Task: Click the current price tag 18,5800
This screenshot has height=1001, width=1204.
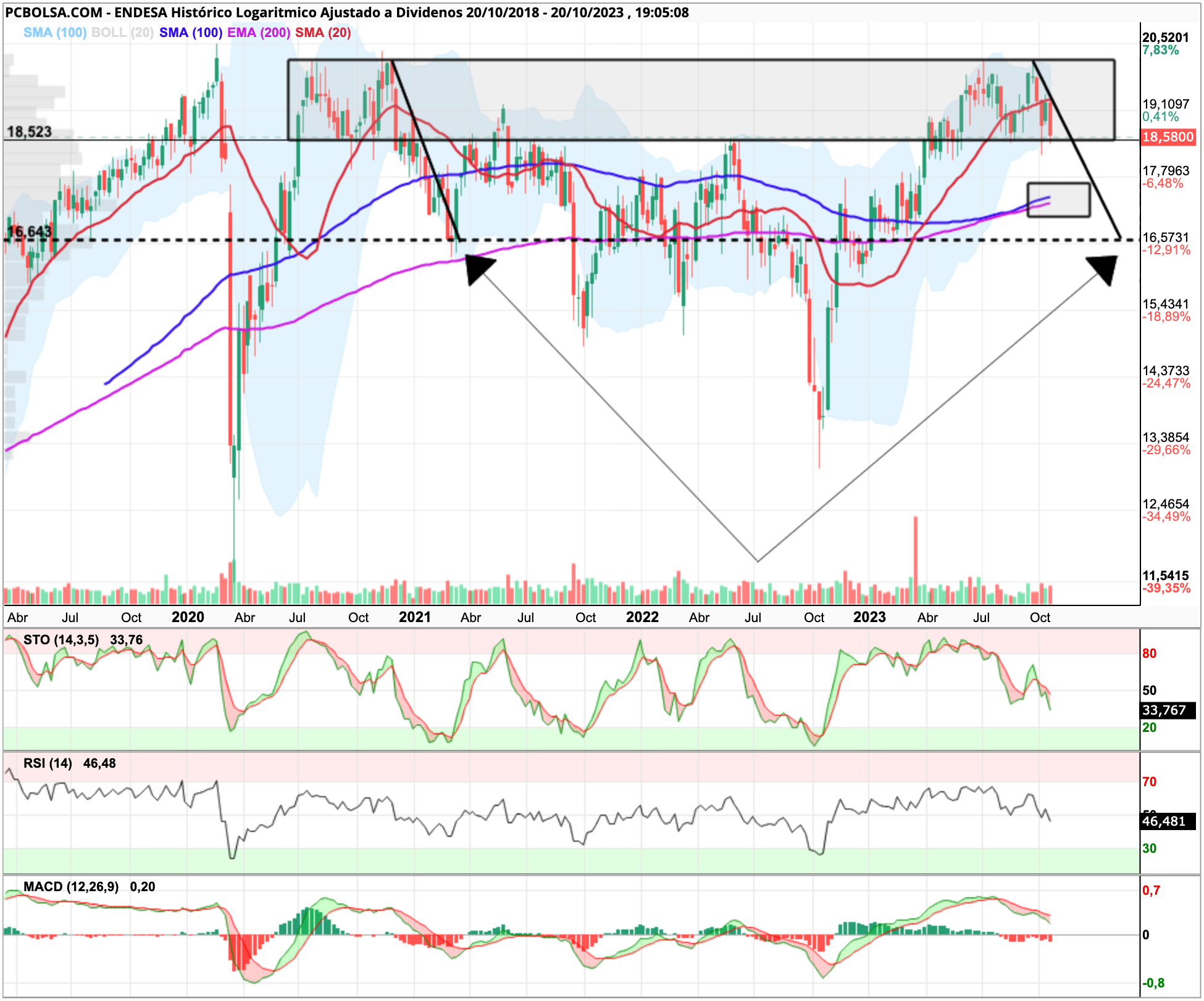Action: click(x=1168, y=137)
